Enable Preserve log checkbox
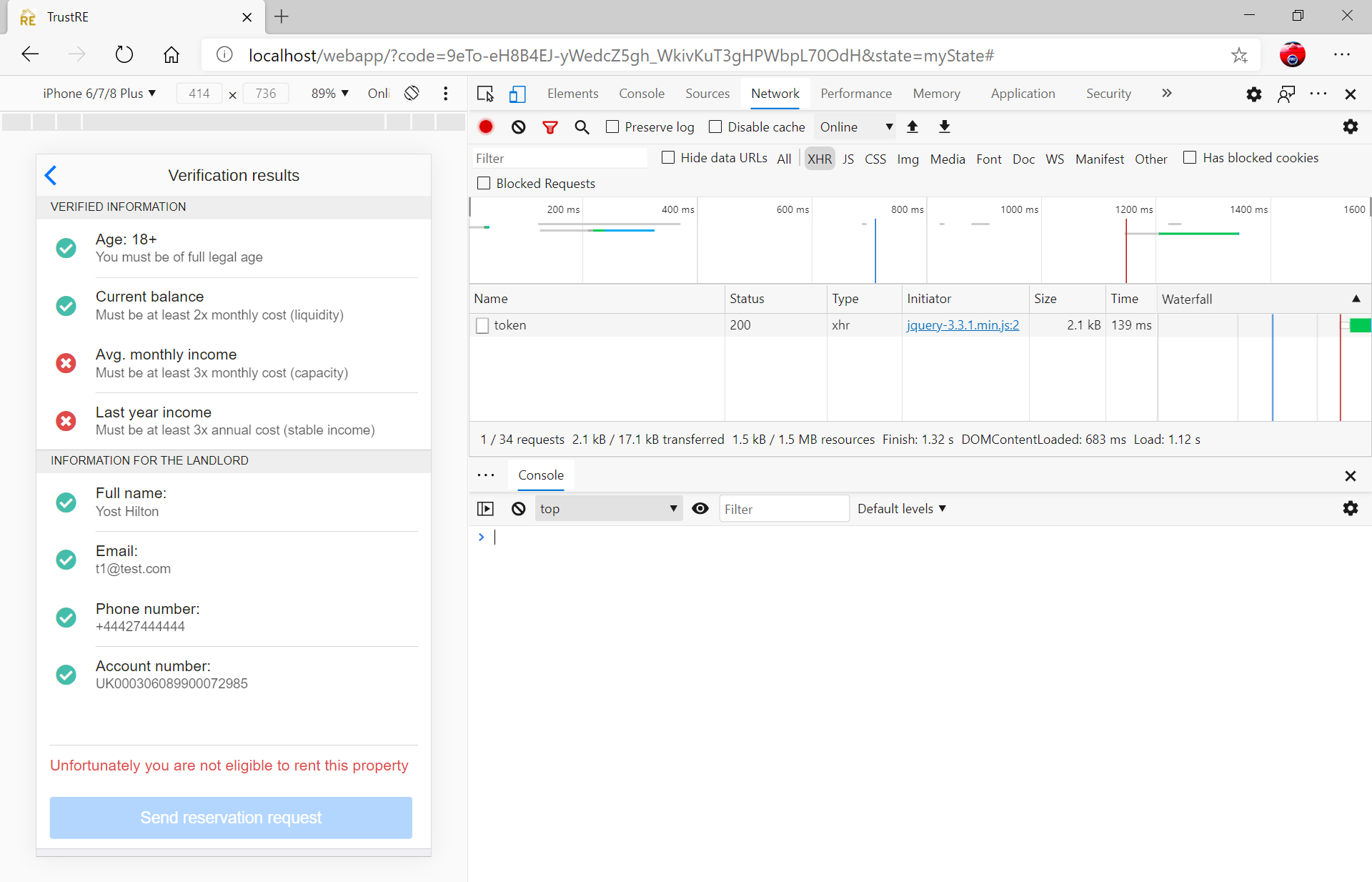The width and height of the screenshot is (1372, 882). (x=612, y=127)
